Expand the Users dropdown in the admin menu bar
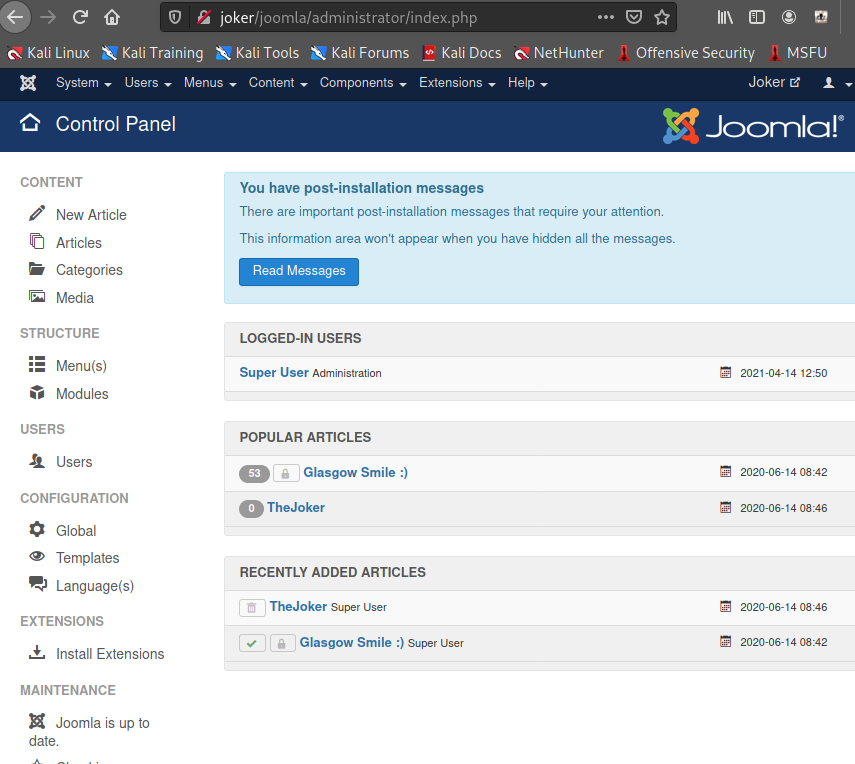Image resolution: width=855 pixels, height=764 pixels. click(148, 83)
